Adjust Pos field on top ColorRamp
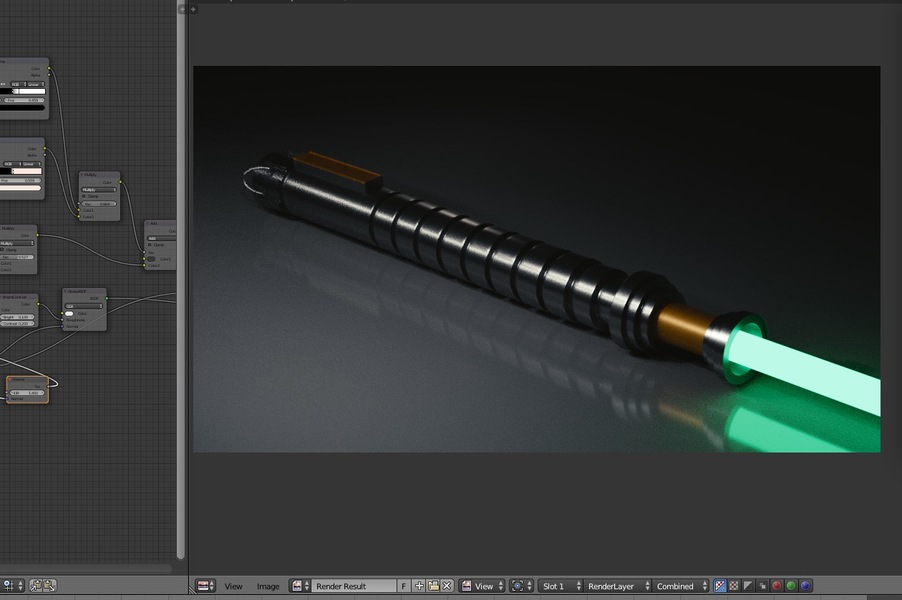Viewport: 902px width, 600px height. point(24,100)
